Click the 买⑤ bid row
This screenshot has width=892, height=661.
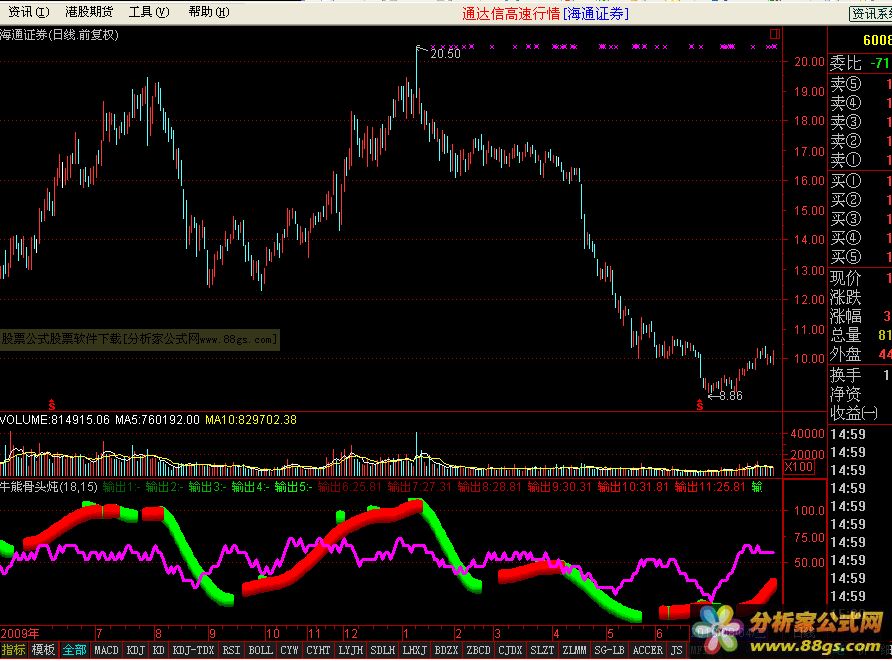point(860,257)
